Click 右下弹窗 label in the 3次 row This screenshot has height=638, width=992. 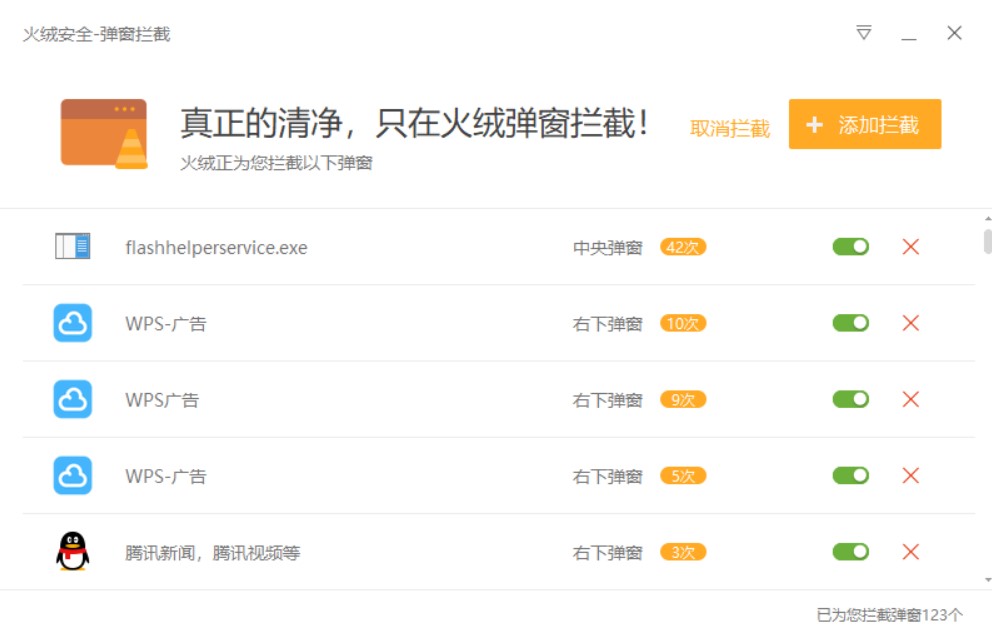607,553
